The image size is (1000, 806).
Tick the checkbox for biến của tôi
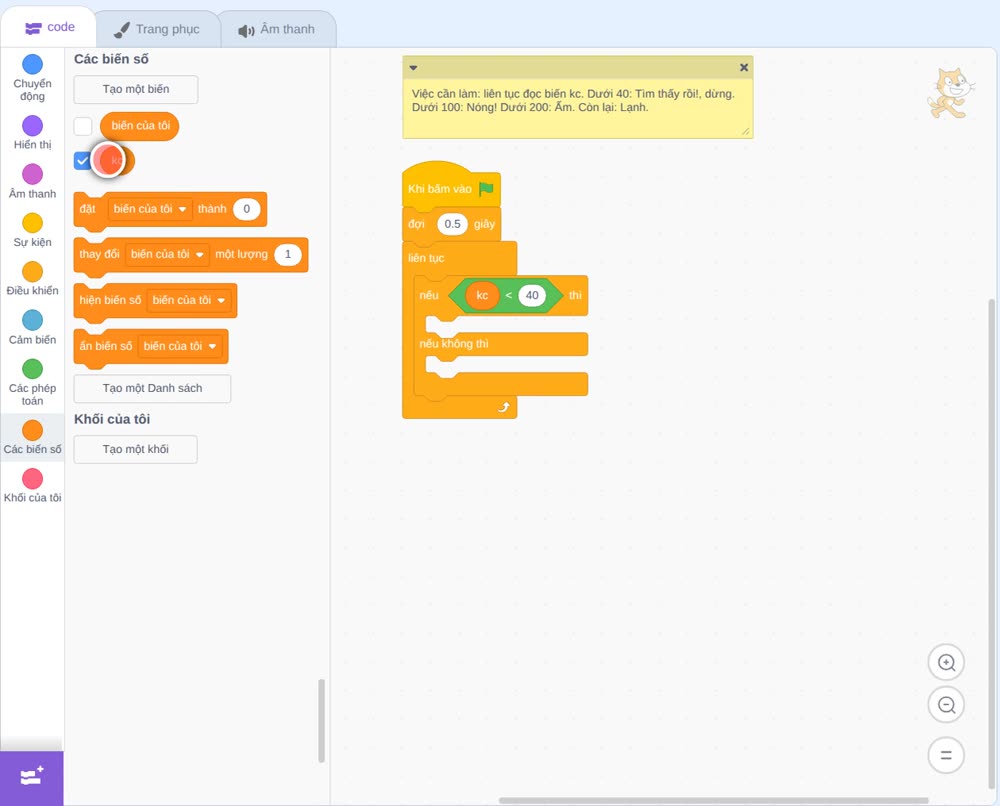(x=83, y=126)
